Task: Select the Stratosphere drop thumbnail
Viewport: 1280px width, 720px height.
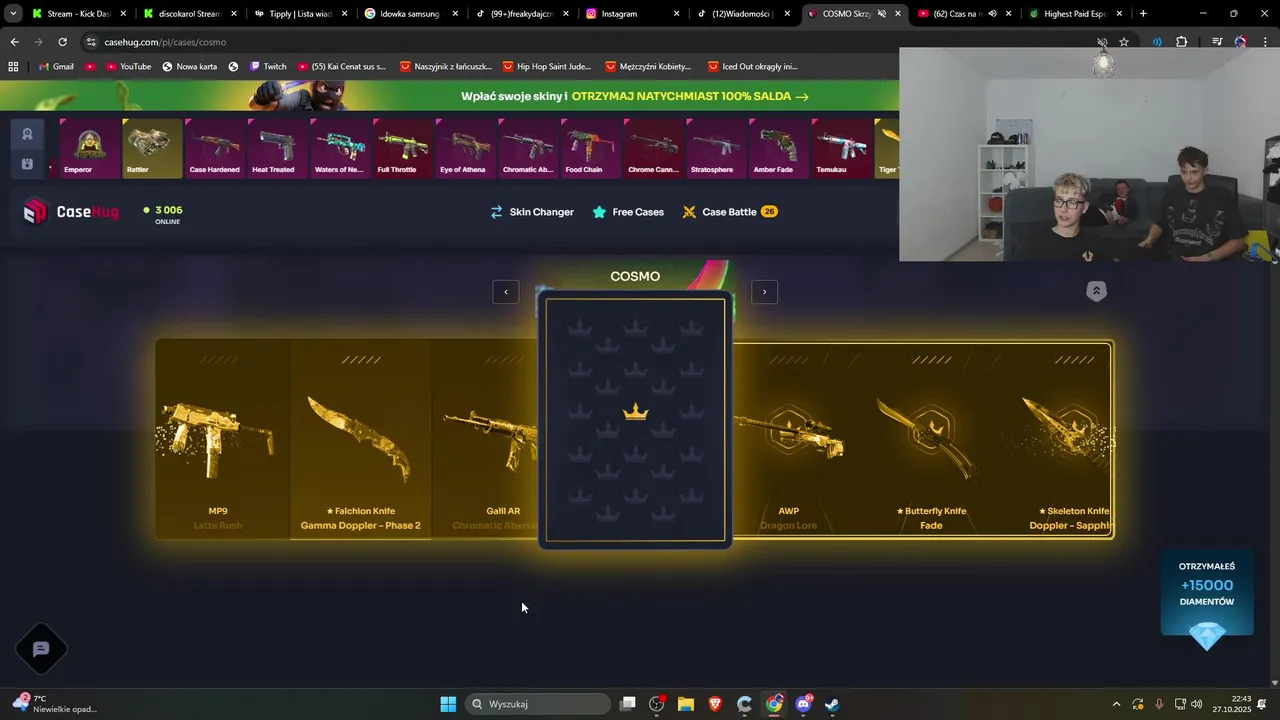Action: click(717, 148)
